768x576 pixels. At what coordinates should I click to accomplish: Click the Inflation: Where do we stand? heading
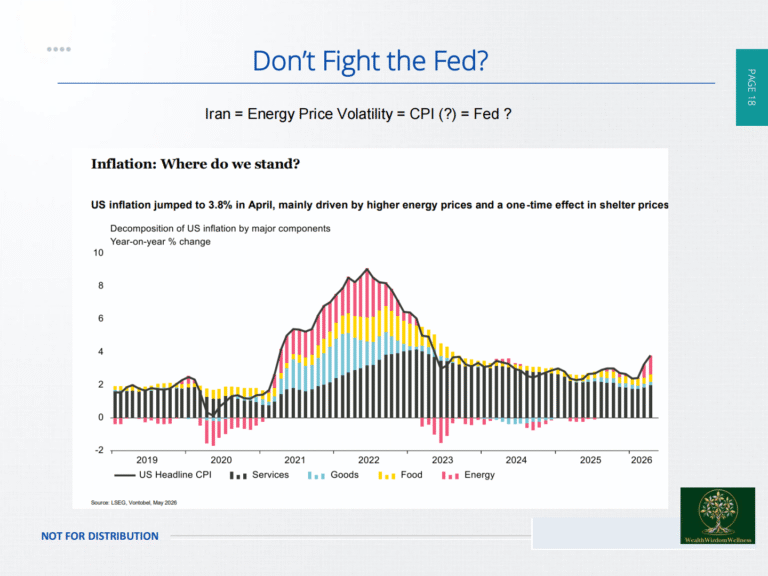(195, 164)
